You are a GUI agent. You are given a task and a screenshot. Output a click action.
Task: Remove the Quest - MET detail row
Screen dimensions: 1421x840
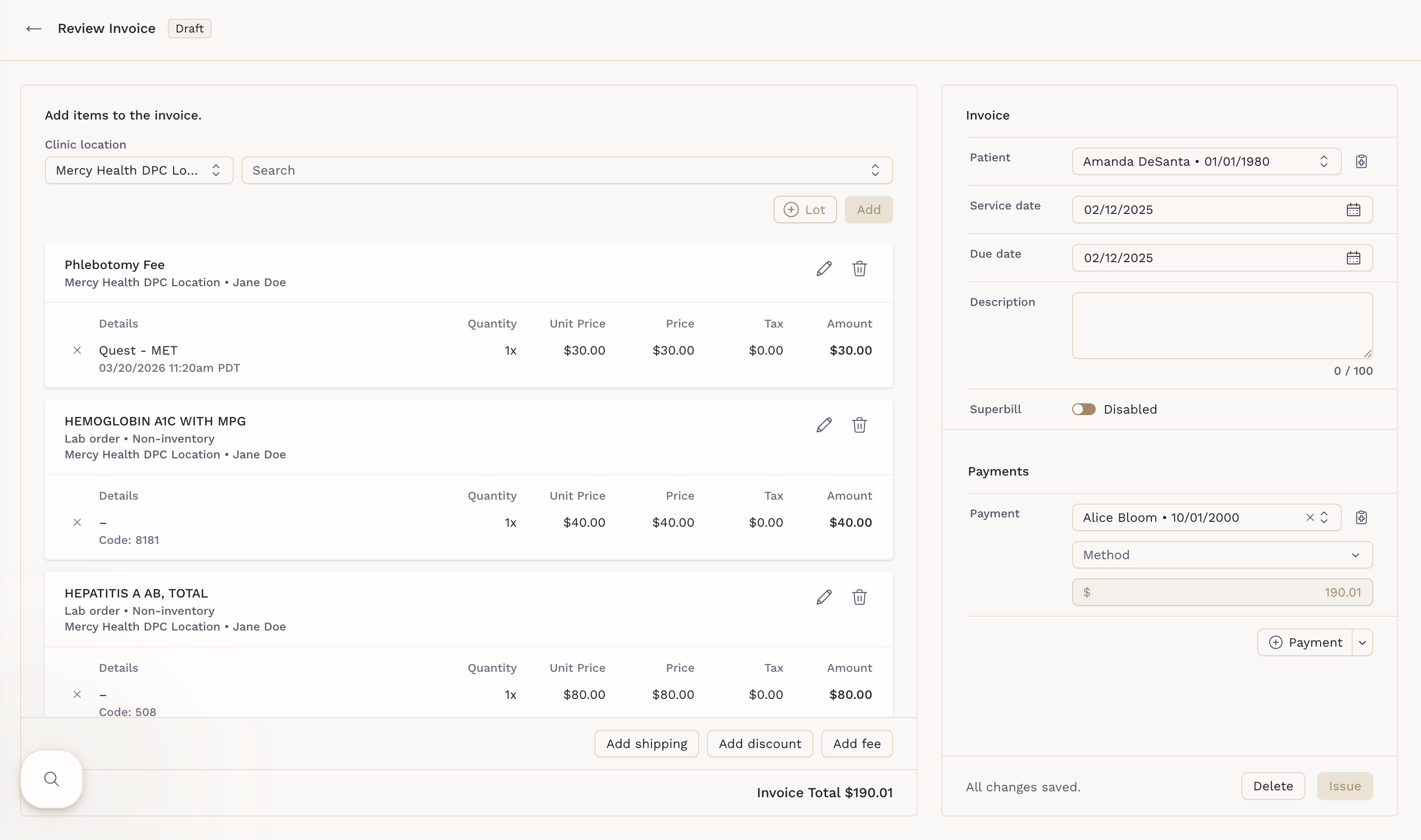pos(78,350)
